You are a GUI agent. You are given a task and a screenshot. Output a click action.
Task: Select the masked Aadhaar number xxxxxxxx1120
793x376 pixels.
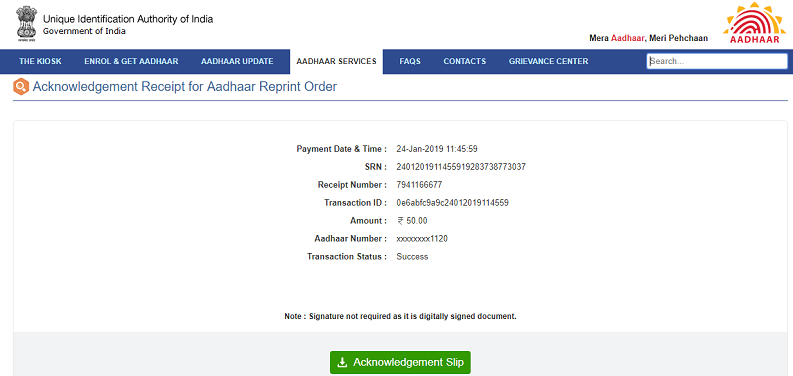(x=422, y=238)
